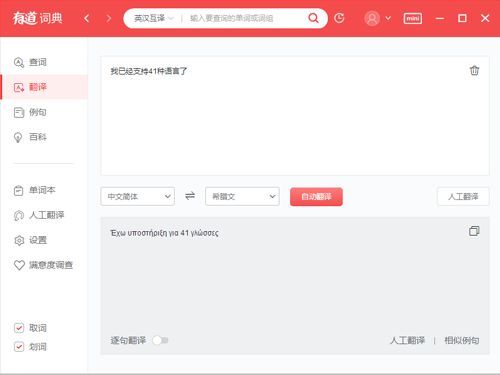Switch to mini mode
500x375 pixels.
pyautogui.click(x=413, y=18)
